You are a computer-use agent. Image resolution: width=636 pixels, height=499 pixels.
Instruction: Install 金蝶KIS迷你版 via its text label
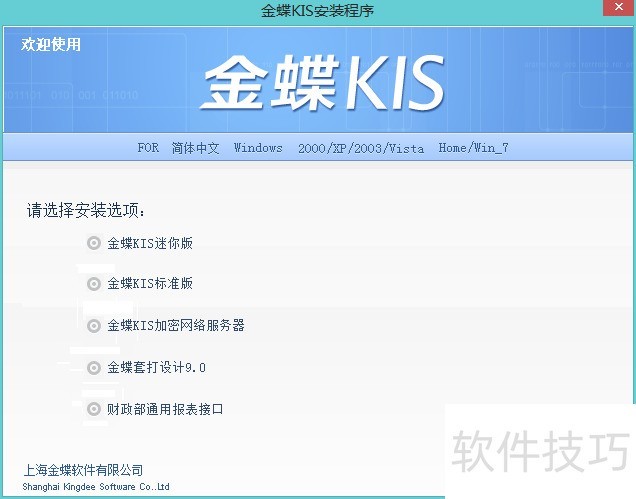pyautogui.click(x=150, y=243)
